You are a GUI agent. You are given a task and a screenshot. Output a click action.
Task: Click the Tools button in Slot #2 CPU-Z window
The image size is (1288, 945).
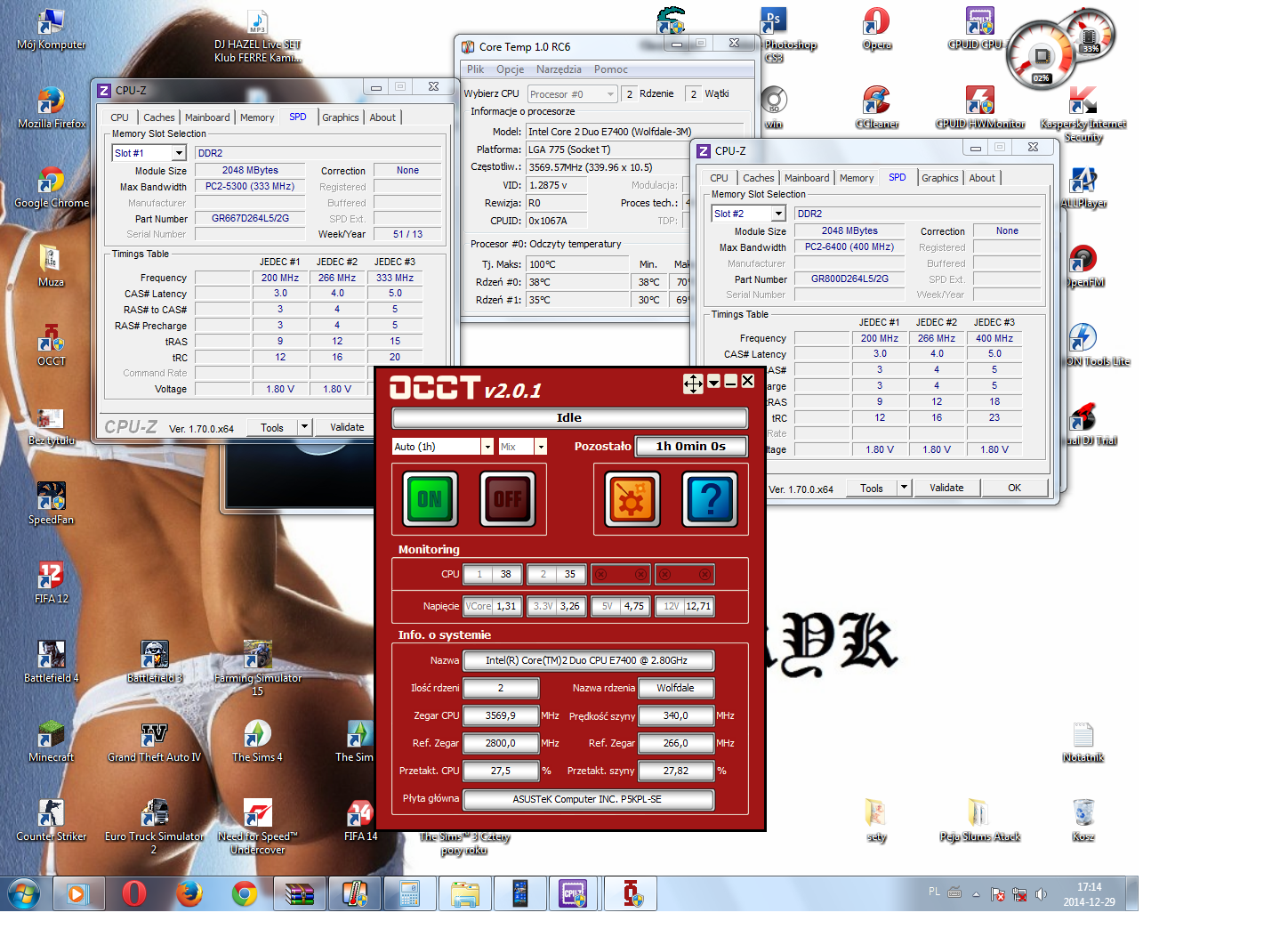pyautogui.click(x=872, y=488)
